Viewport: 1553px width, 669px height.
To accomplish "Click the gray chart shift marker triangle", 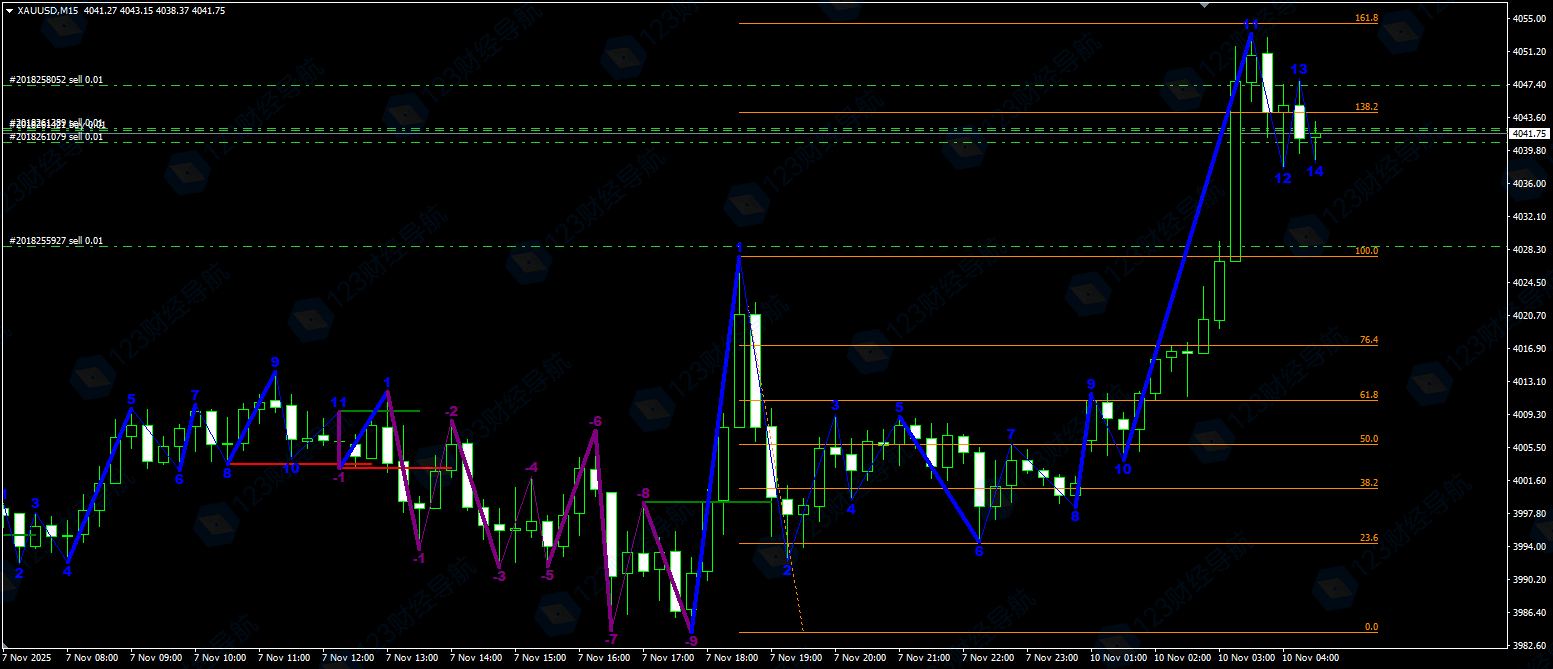I will coord(1204,5).
